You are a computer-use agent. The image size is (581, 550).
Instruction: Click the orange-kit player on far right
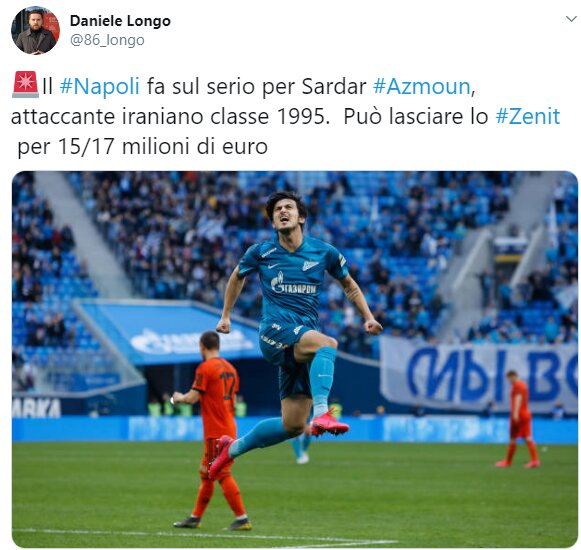pyautogui.click(x=519, y=419)
